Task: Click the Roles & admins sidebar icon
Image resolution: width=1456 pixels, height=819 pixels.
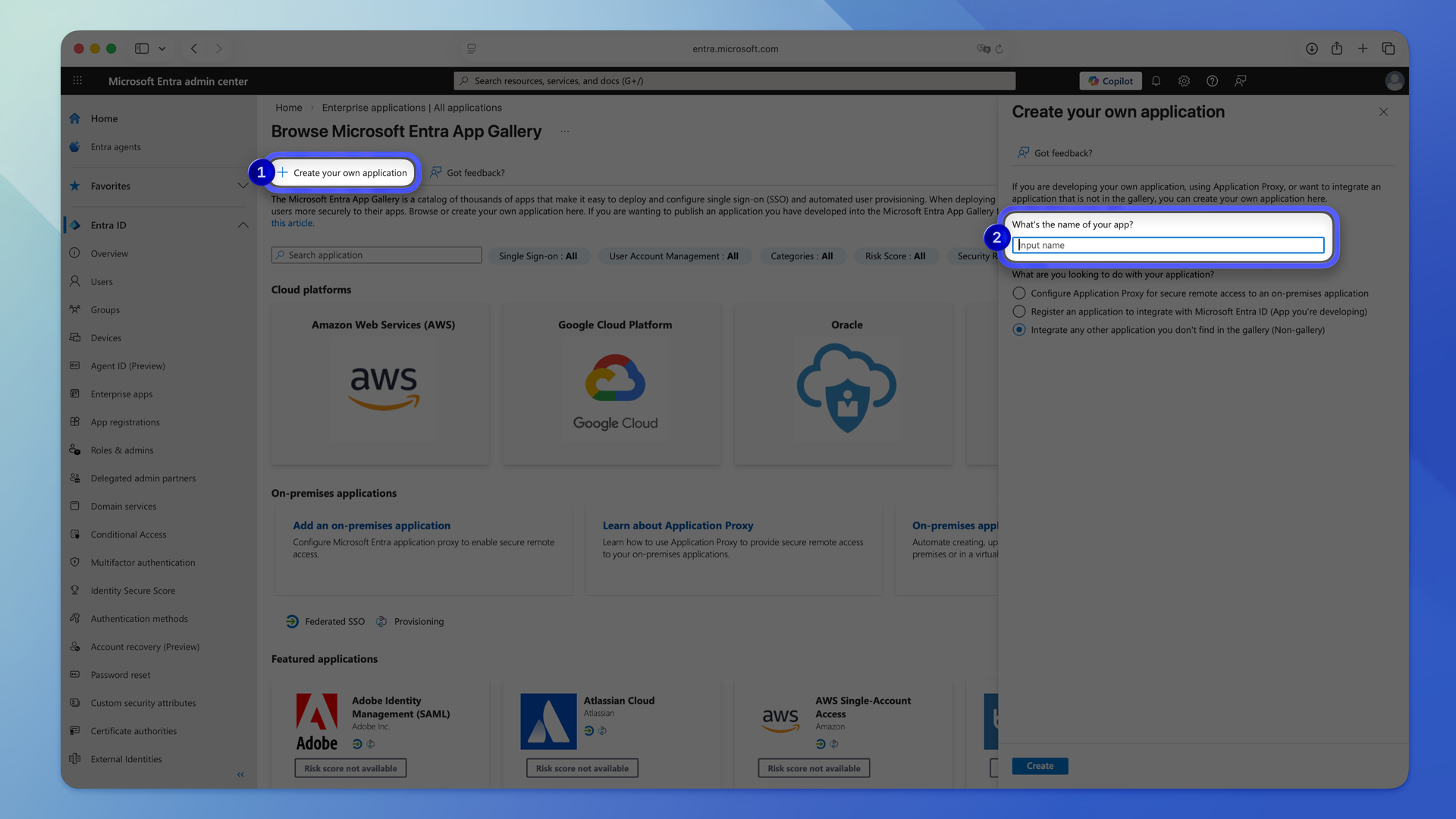Action: pyautogui.click(x=74, y=450)
